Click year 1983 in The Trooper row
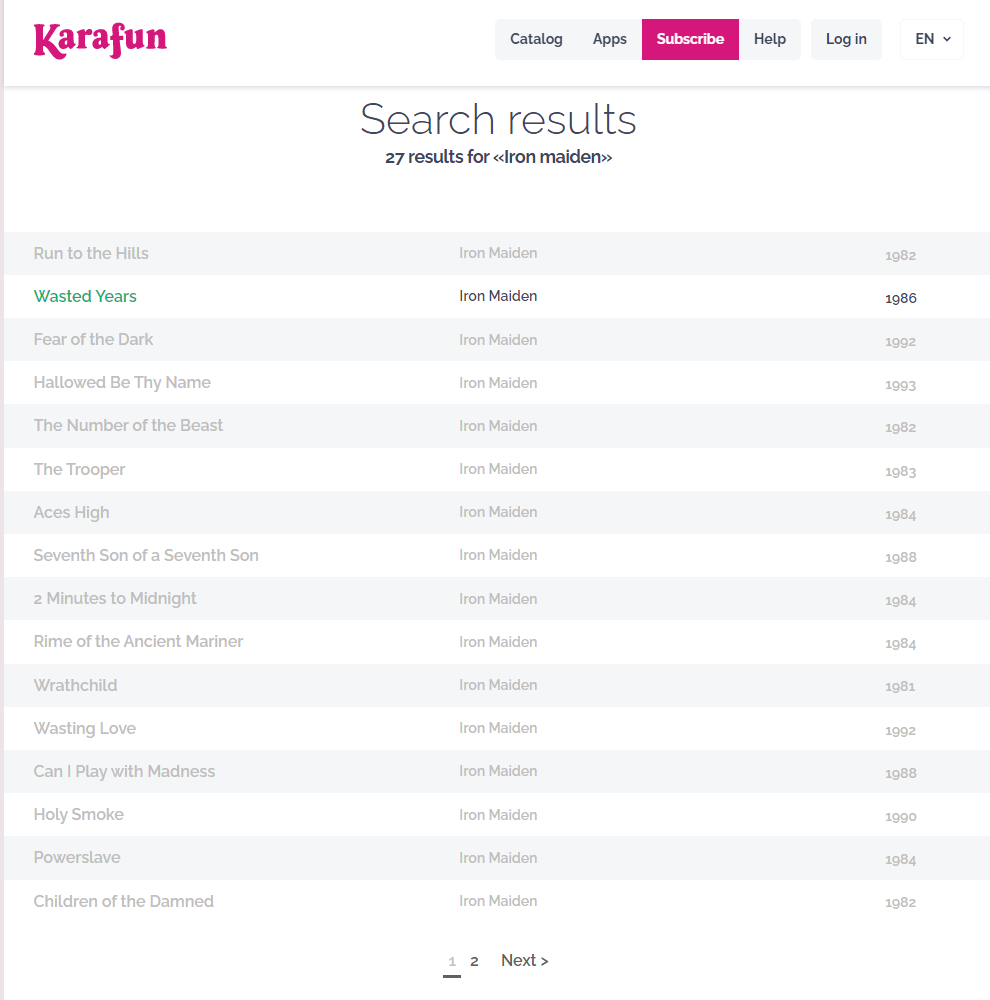This screenshot has width=990, height=1000. (x=901, y=472)
